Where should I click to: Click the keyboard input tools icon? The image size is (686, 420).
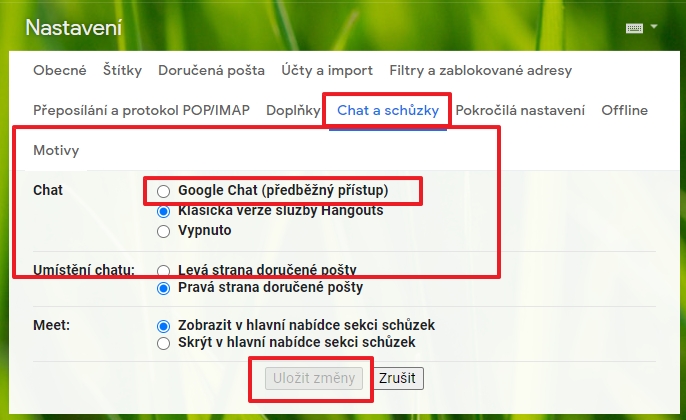634,28
